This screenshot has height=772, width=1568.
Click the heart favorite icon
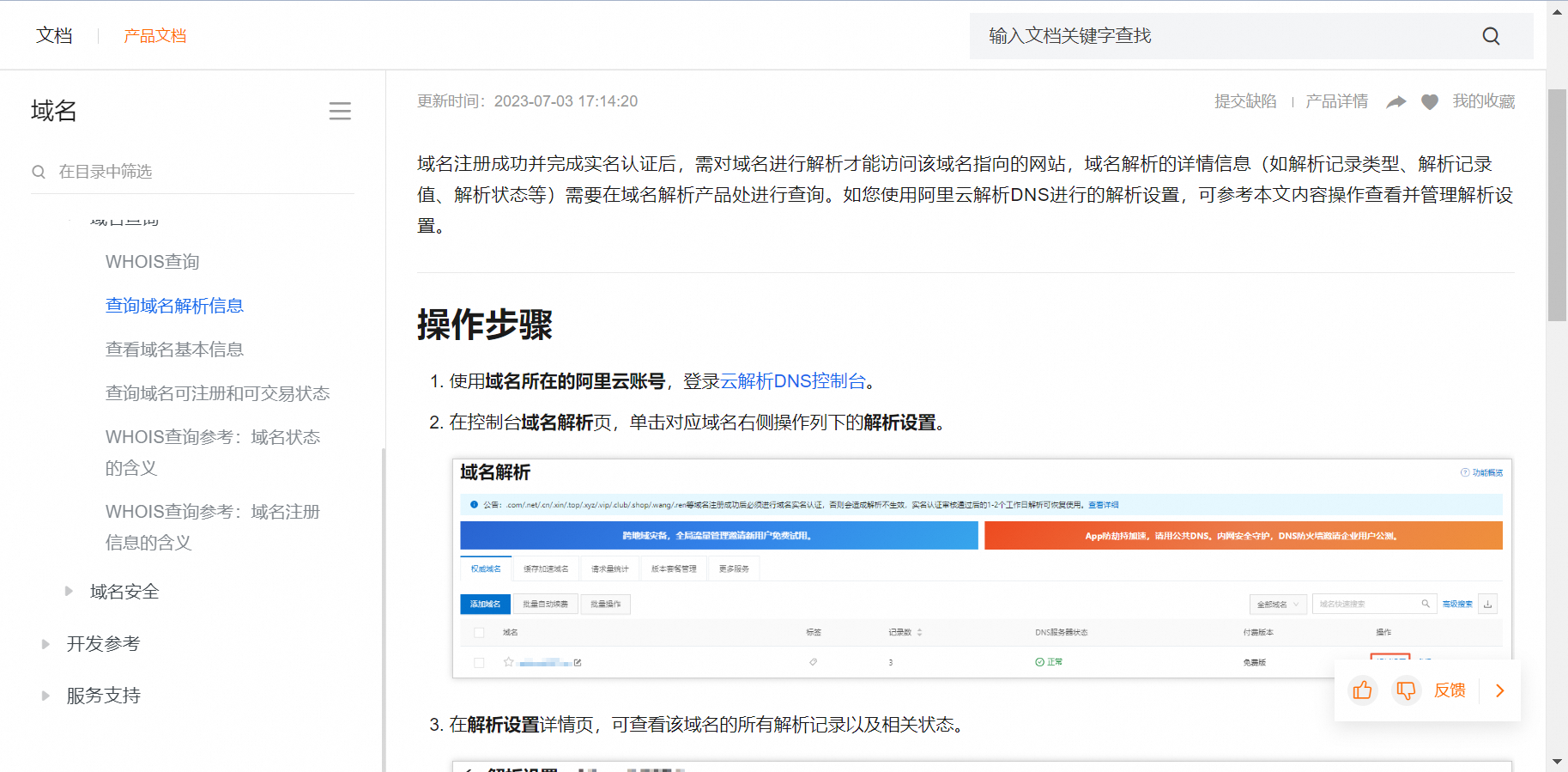[1430, 102]
